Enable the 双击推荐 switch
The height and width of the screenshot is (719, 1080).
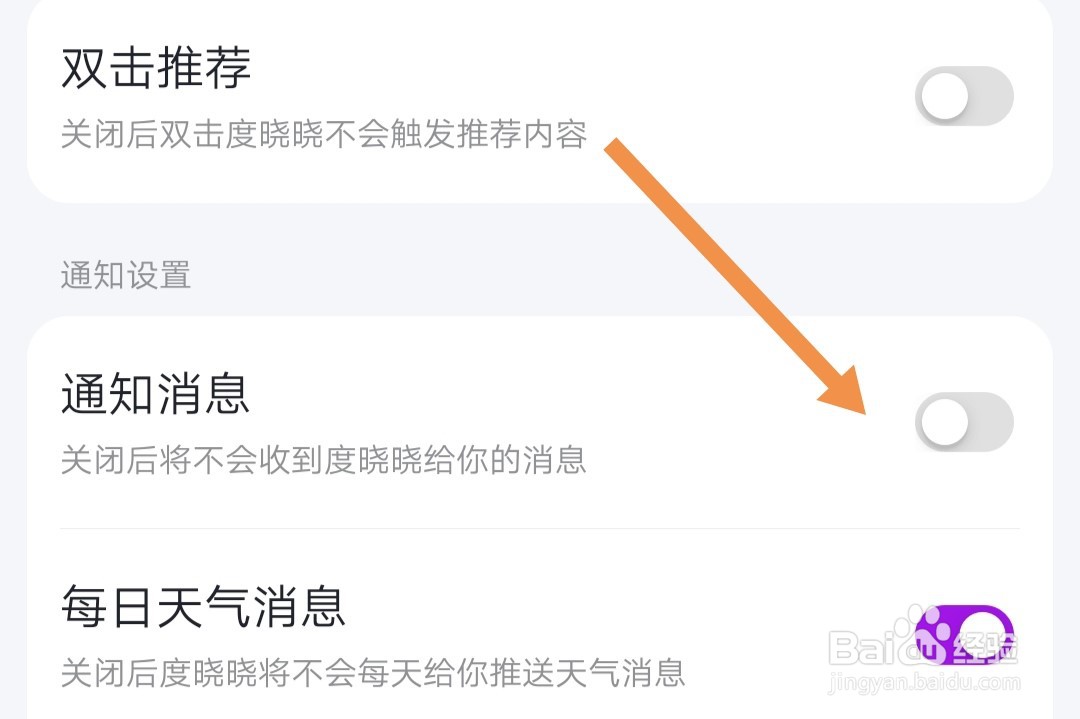pyautogui.click(x=964, y=96)
